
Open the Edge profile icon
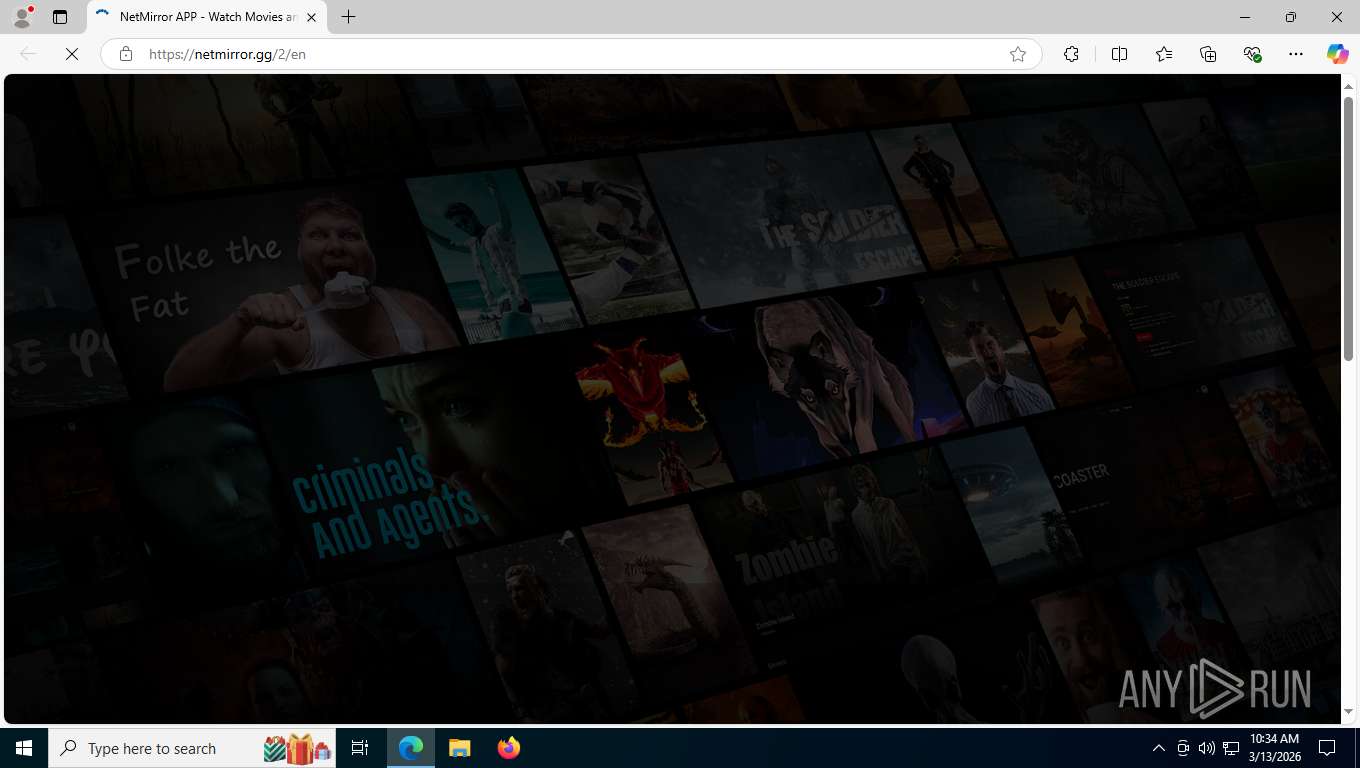coord(22,17)
